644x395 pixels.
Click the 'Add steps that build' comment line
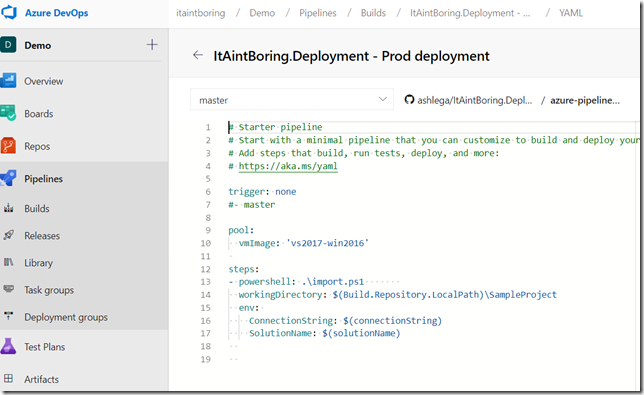click(x=364, y=153)
